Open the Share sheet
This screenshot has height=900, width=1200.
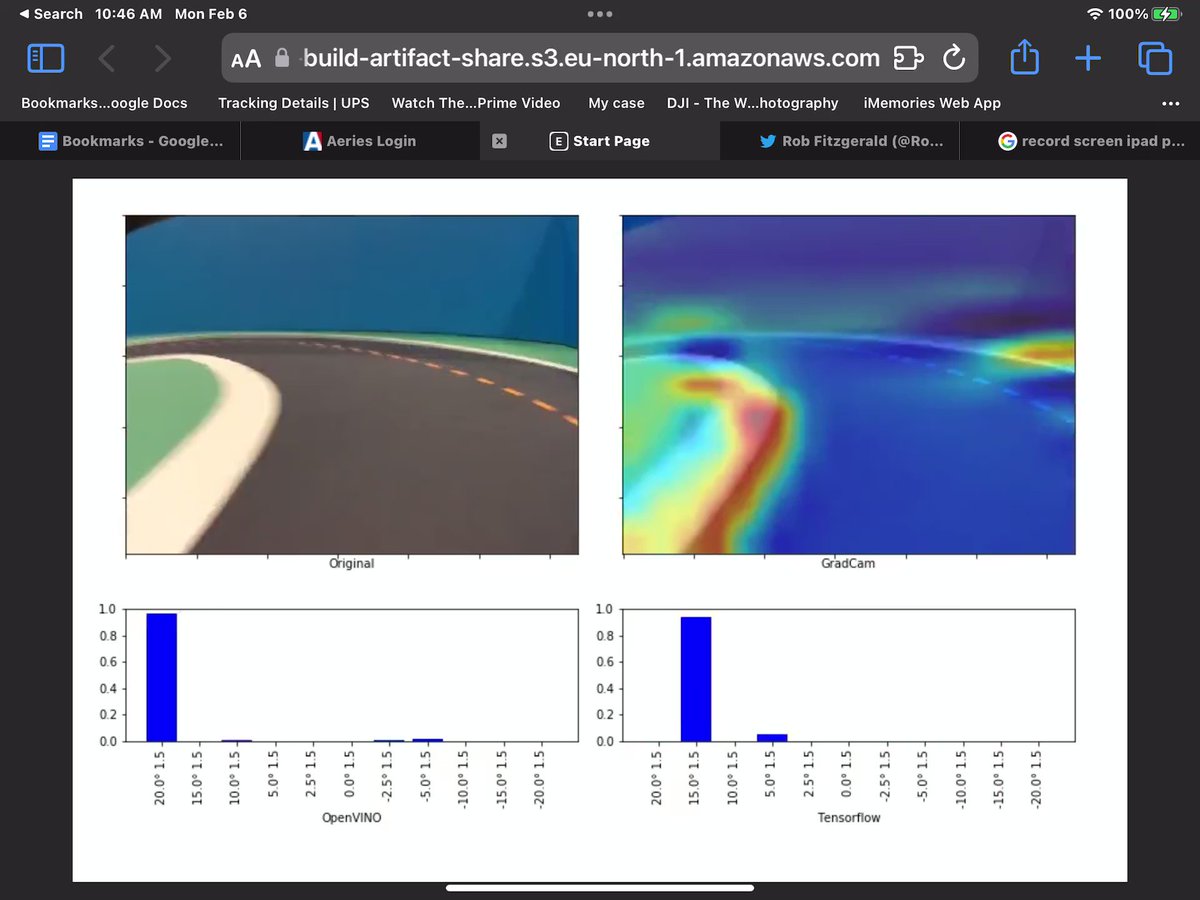[x=1024, y=57]
